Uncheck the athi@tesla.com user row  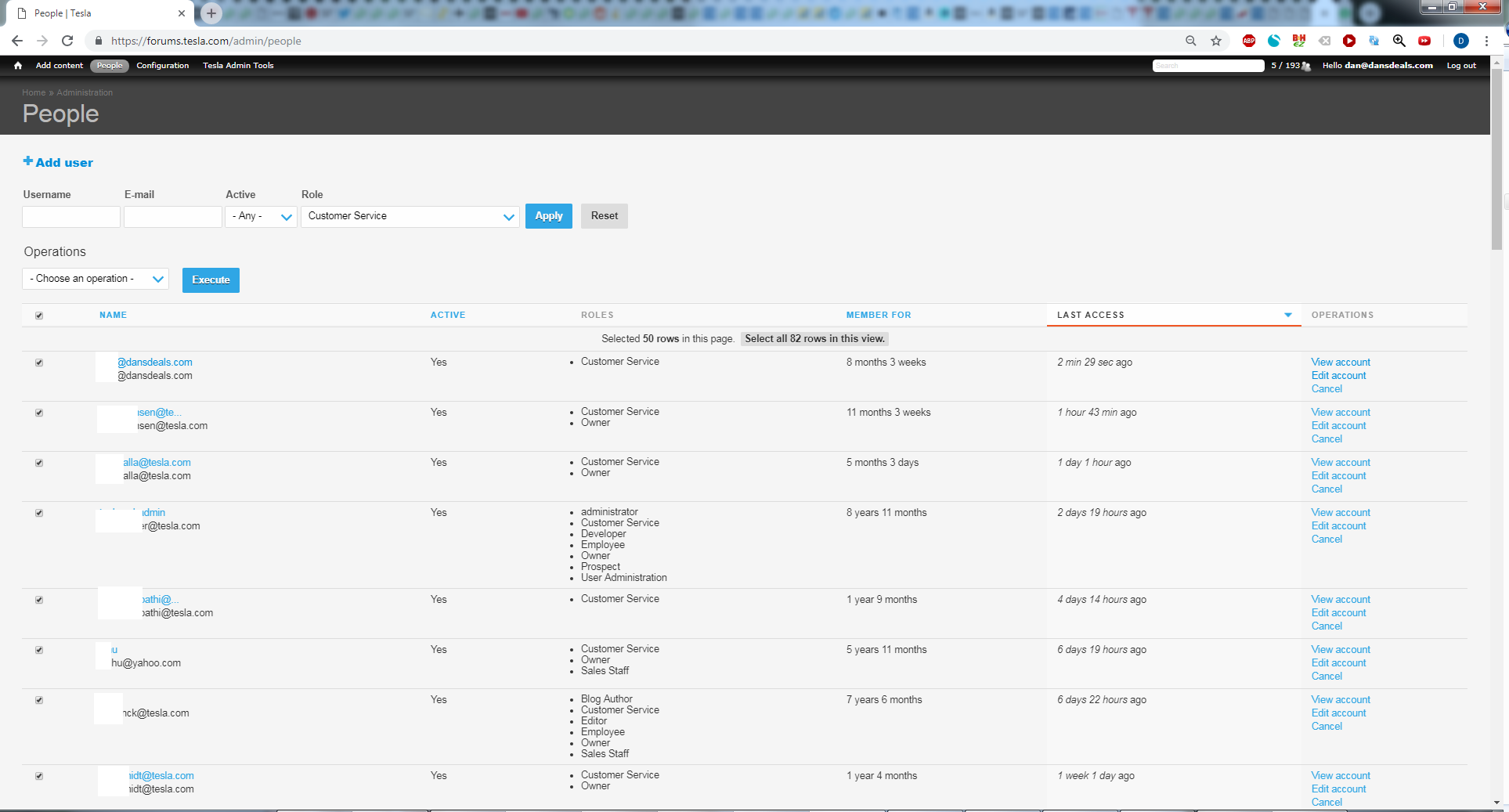click(39, 600)
